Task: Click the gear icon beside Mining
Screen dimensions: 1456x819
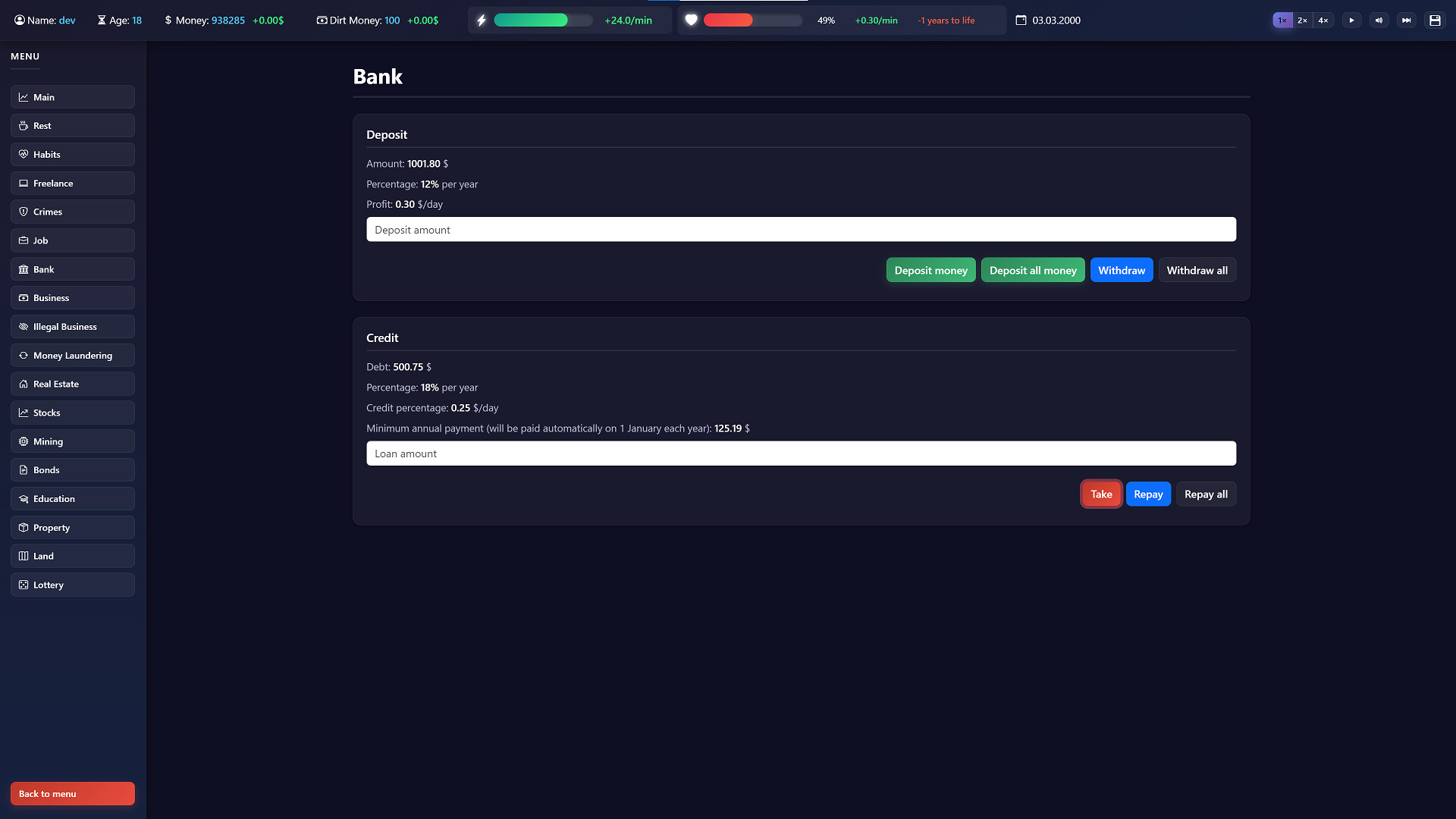Action: [x=24, y=441]
